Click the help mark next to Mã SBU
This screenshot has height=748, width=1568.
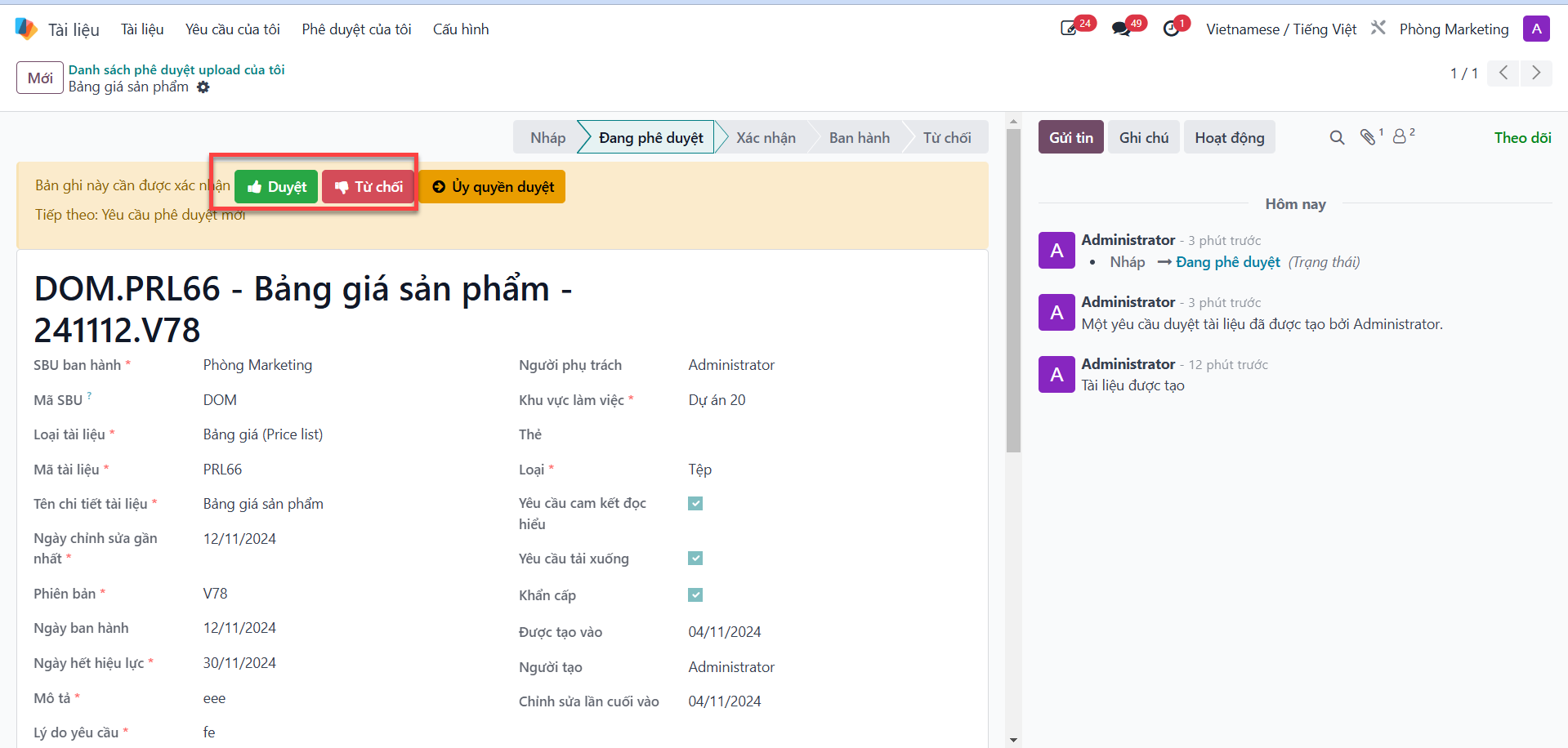pyautogui.click(x=89, y=395)
